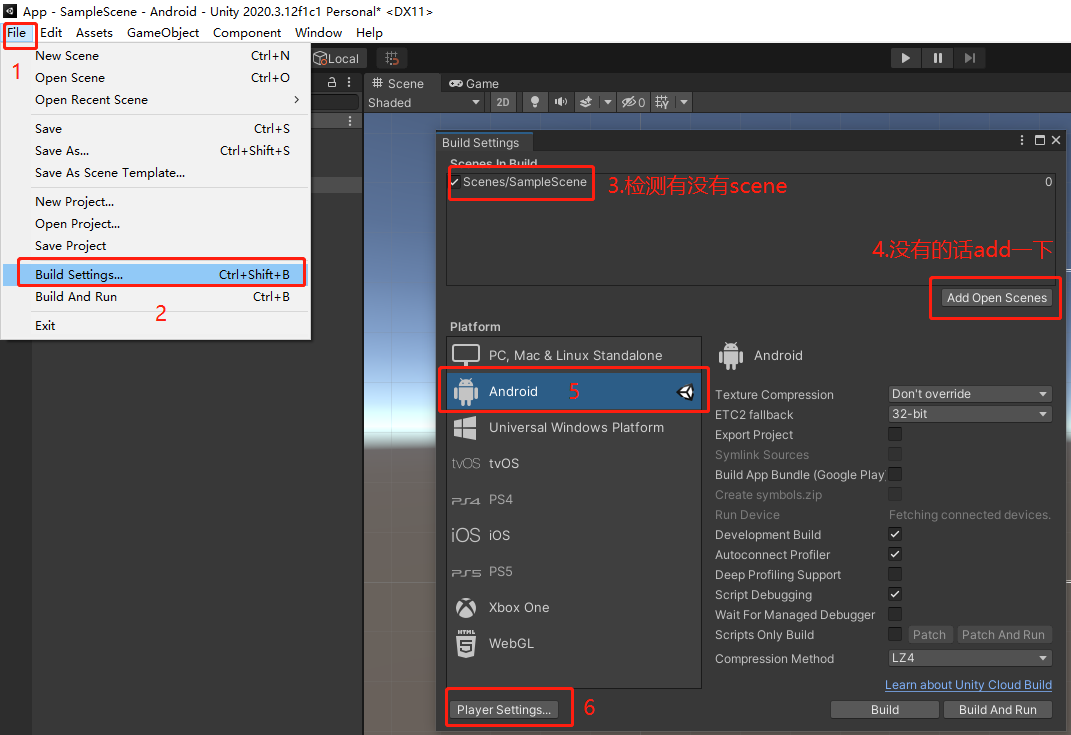
Task: Disable the Autoconnect Profiler checkbox
Action: [894, 554]
